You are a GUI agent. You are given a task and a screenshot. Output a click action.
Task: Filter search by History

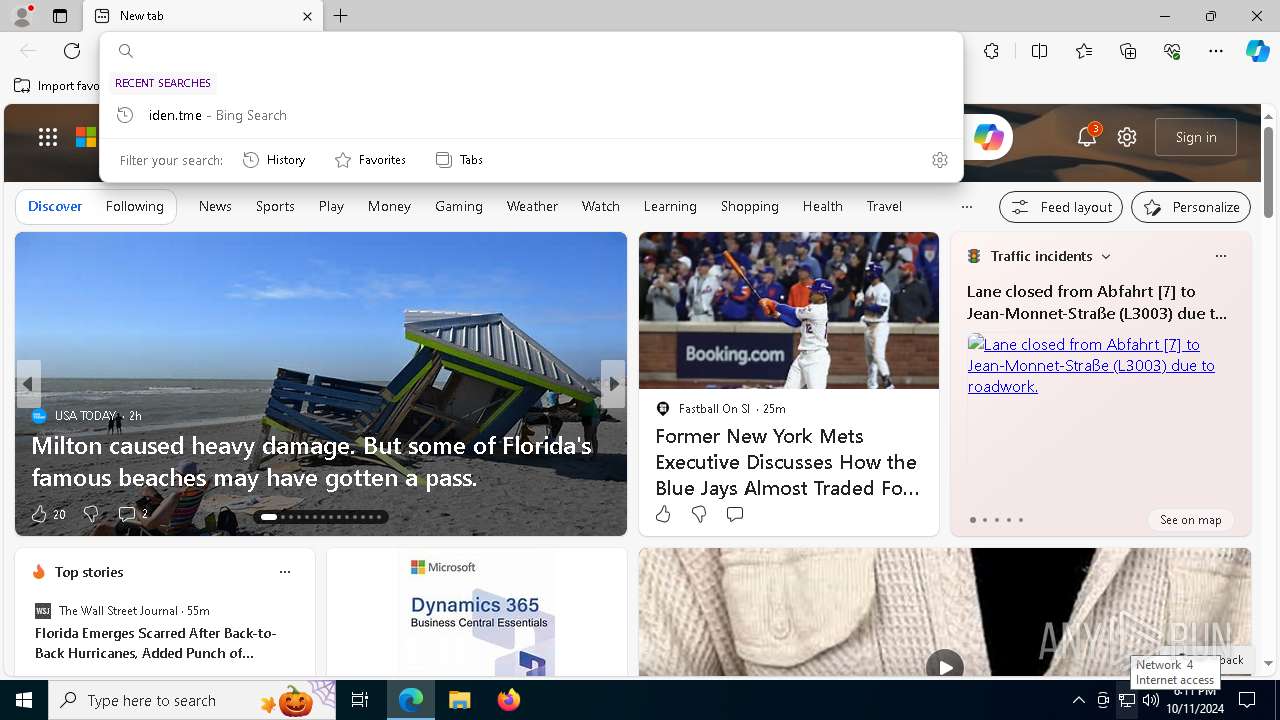(x=274, y=160)
